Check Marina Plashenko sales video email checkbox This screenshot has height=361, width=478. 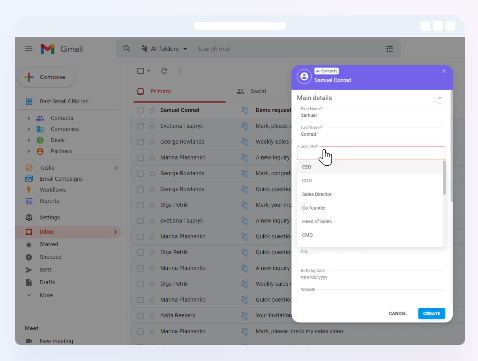tap(140, 331)
